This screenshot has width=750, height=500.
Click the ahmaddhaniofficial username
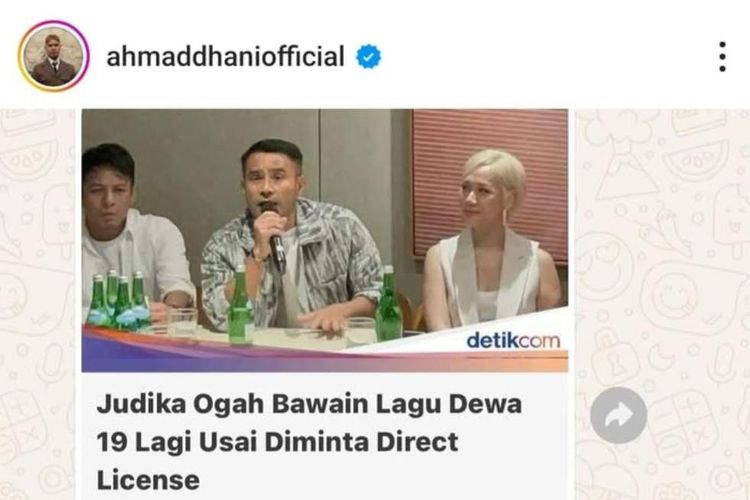225,56
